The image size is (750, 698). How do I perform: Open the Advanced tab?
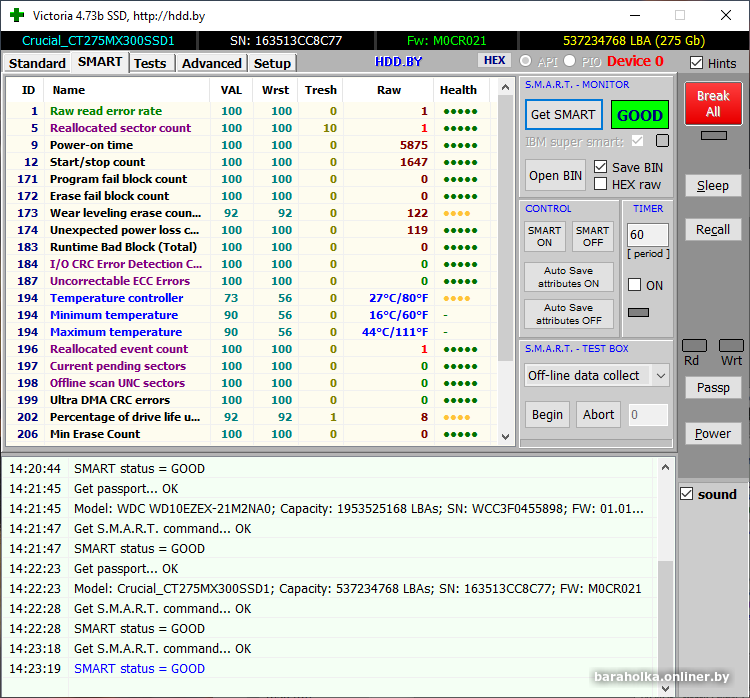click(211, 63)
